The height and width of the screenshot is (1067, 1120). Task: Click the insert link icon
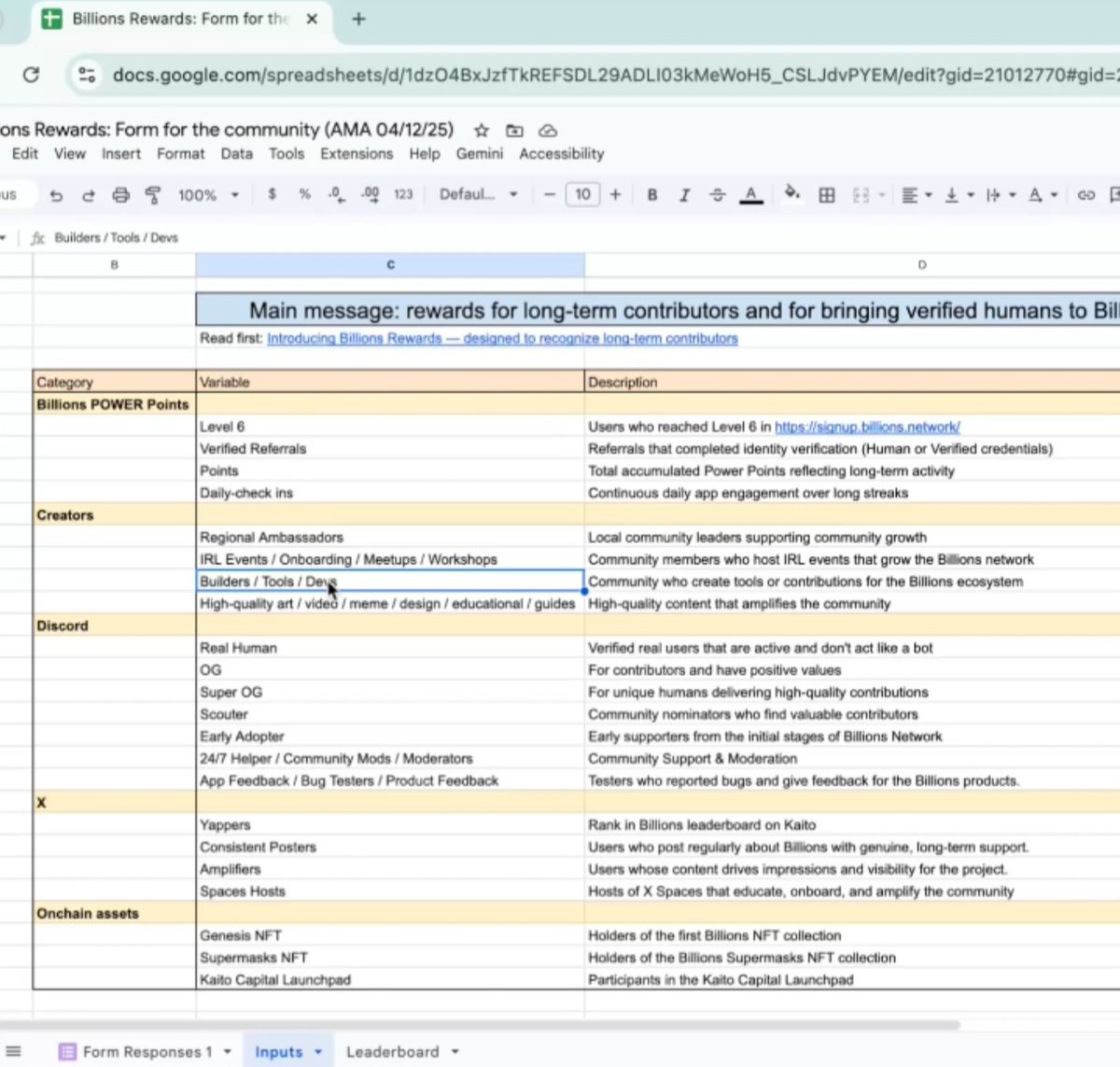click(x=1085, y=195)
